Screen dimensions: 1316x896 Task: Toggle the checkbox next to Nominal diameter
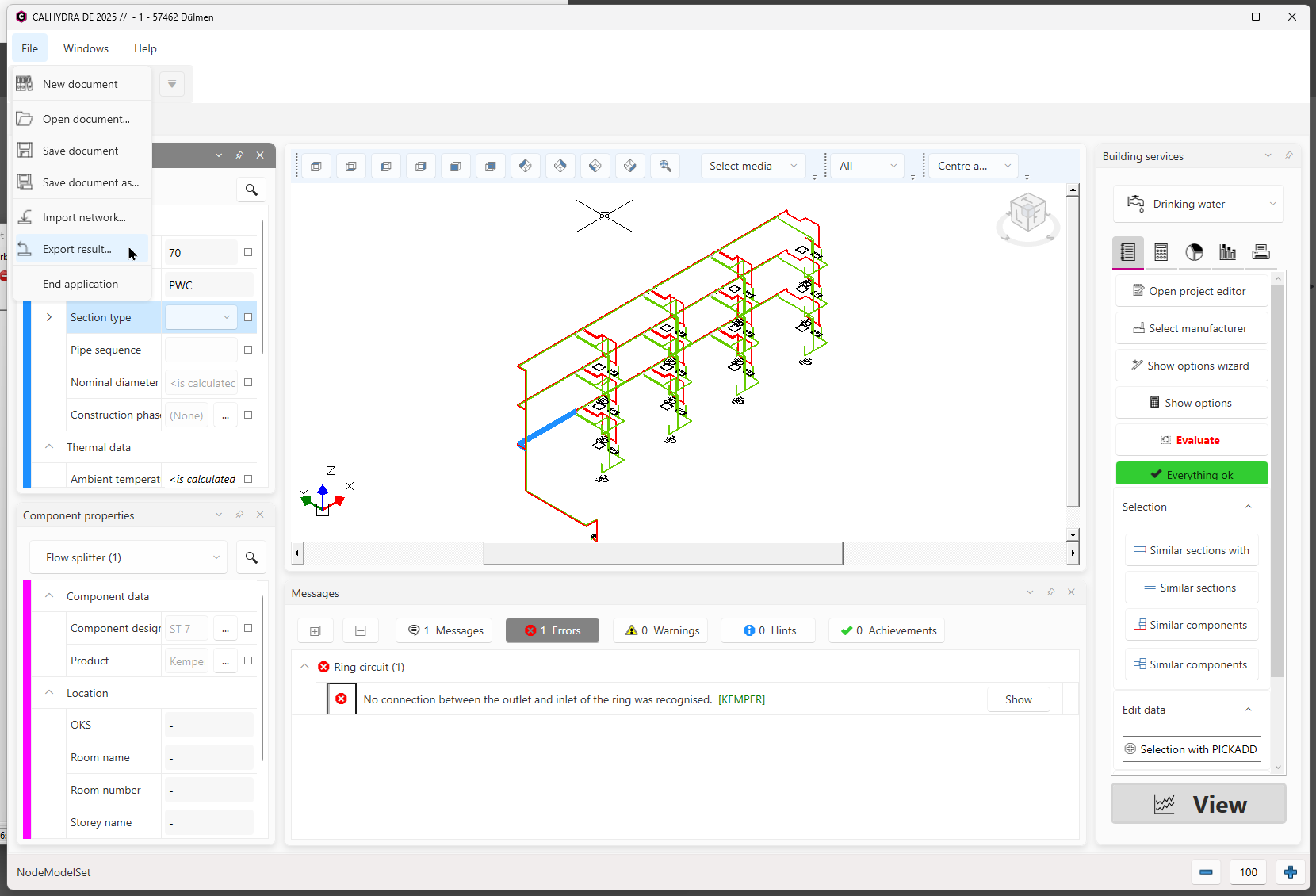(x=248, y=382)
